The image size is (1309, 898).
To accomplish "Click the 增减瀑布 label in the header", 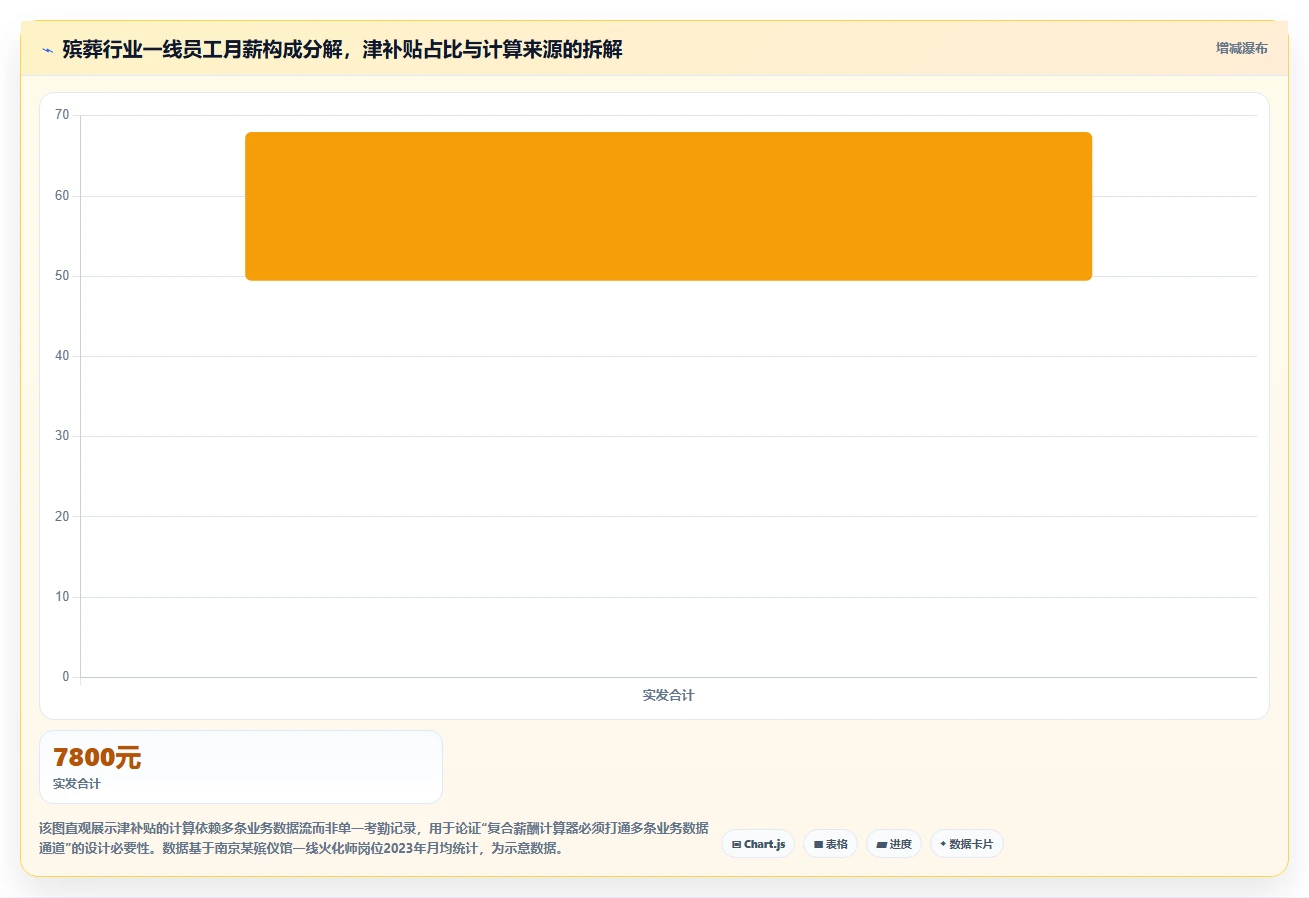I will coord(1241,48).
